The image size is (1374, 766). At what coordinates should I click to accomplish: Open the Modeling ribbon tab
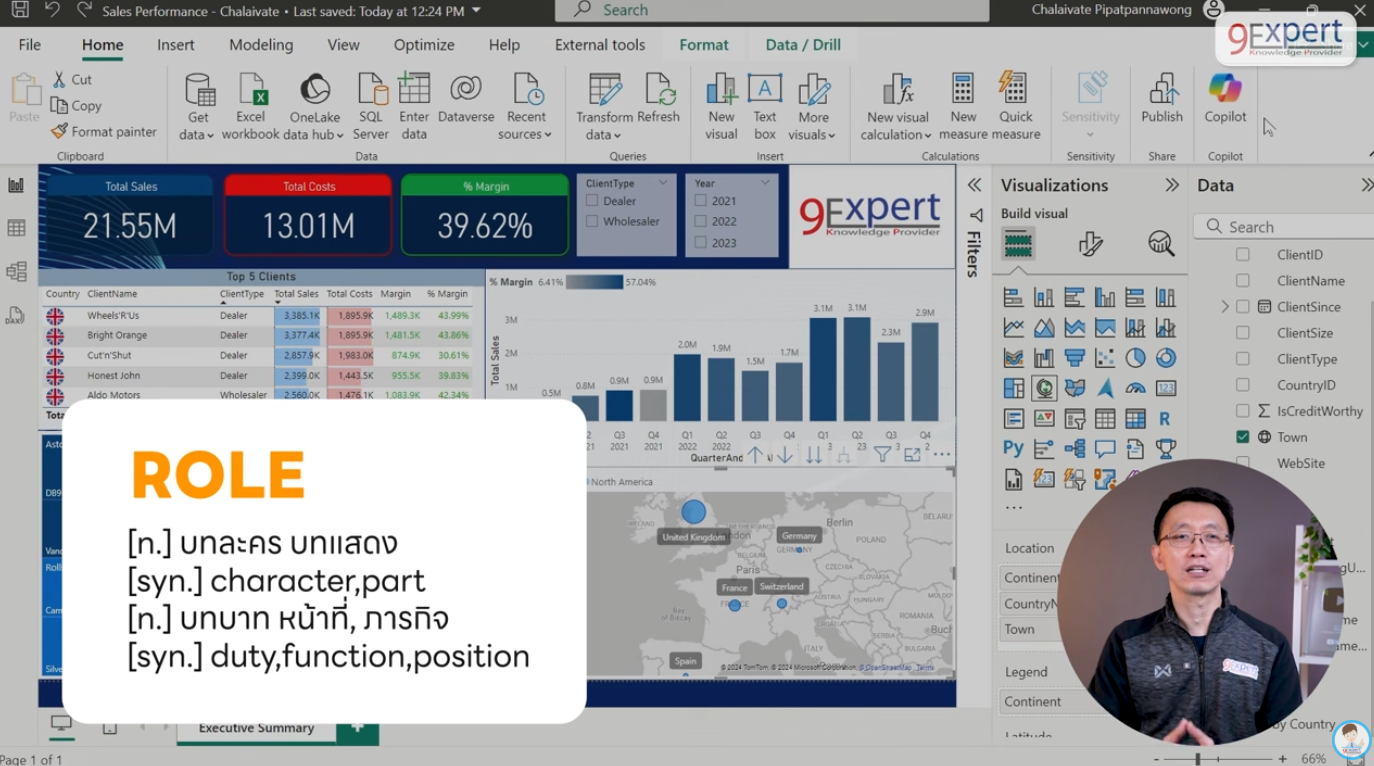[261, 45]
